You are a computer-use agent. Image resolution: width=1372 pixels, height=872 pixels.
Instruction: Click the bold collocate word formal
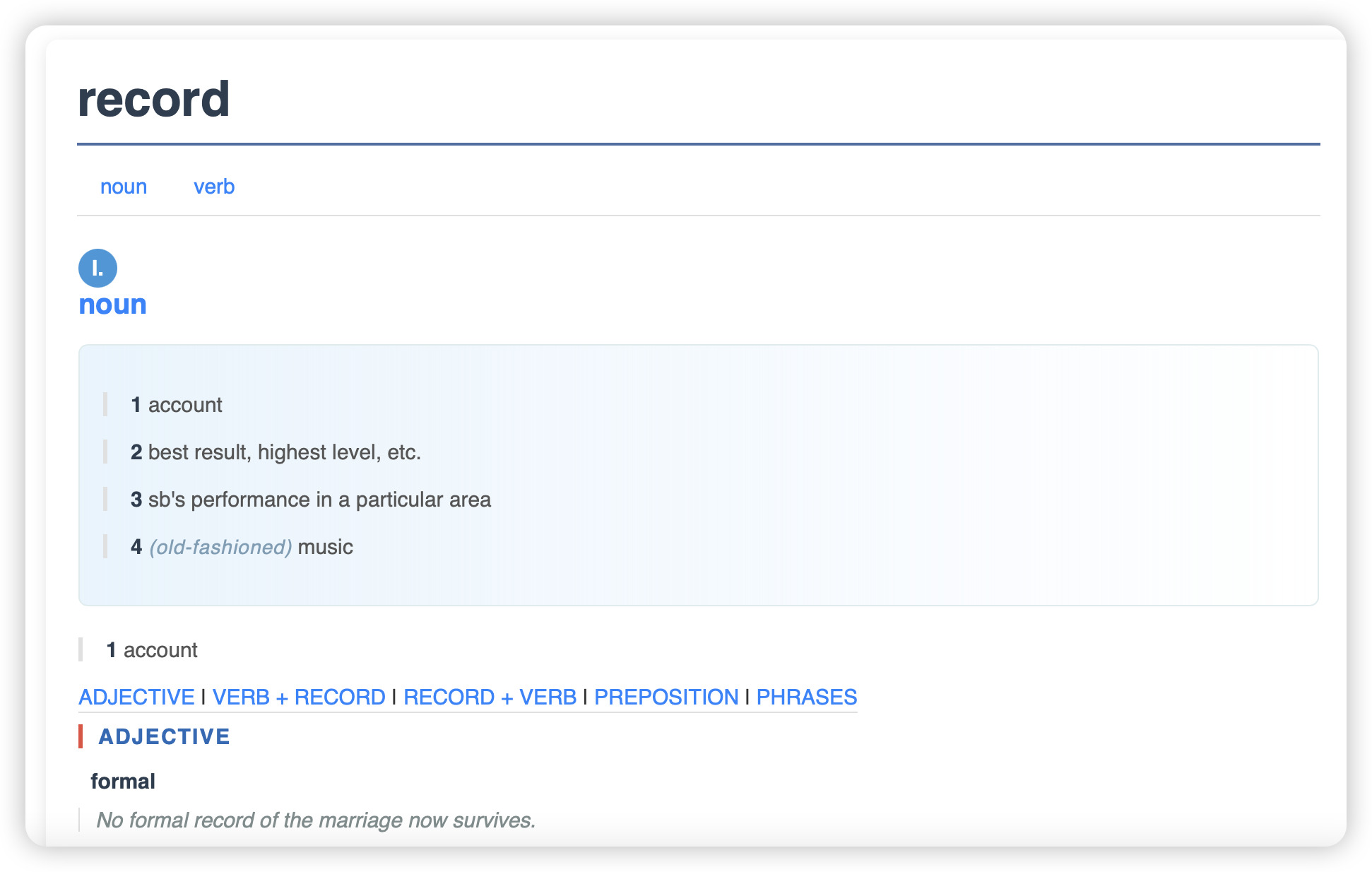pos(123,782)
